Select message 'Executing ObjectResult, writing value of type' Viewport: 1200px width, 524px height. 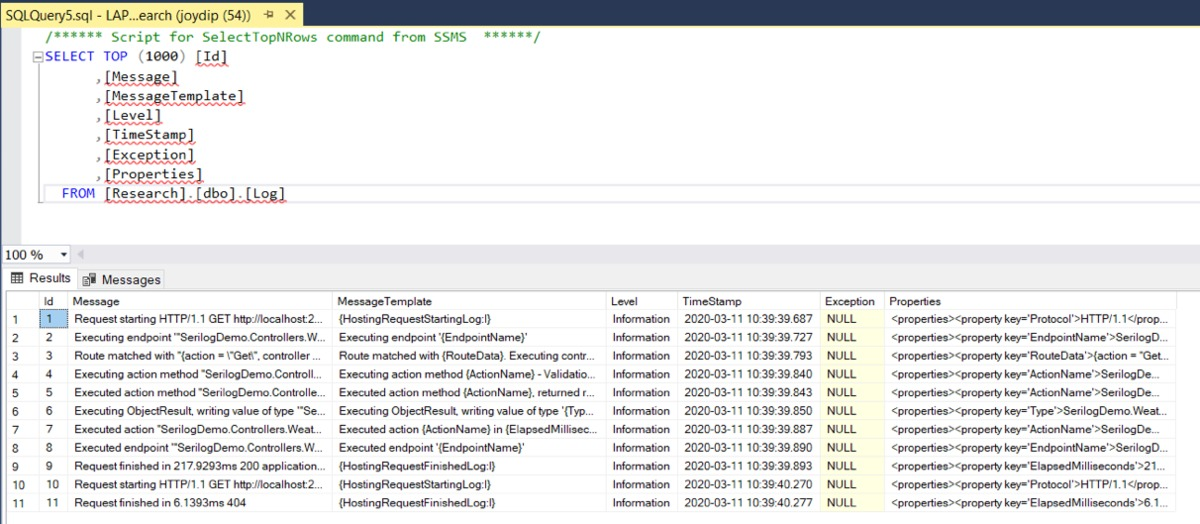[x=200, y=411]
